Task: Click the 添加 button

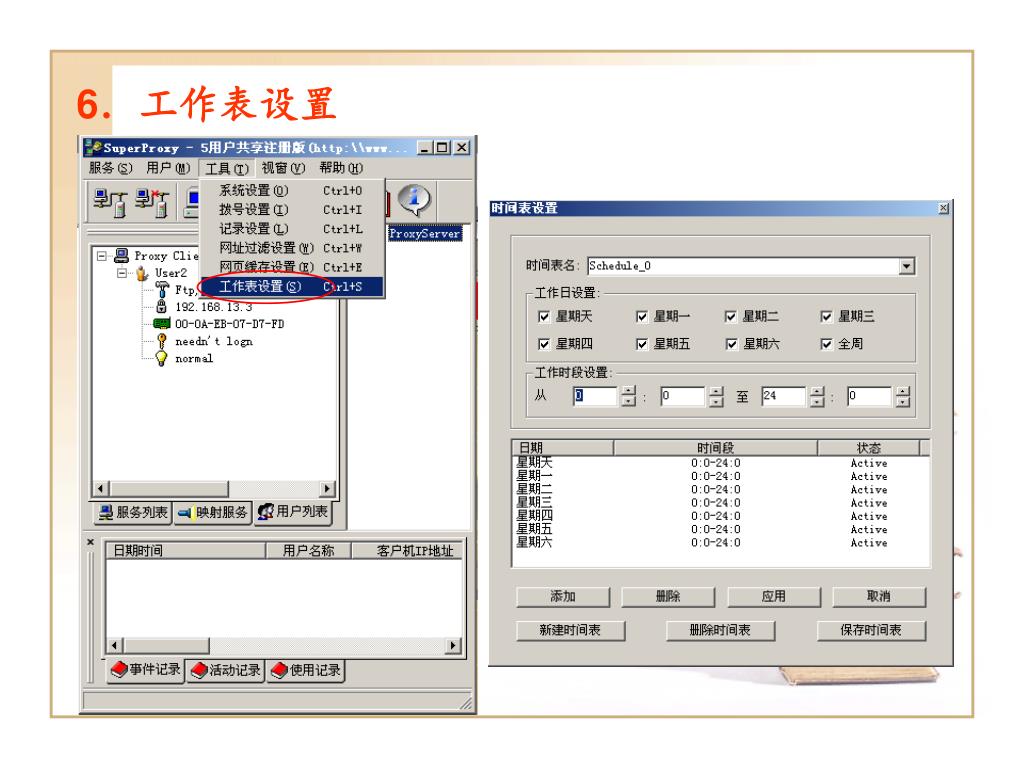Action: [563, 596]
